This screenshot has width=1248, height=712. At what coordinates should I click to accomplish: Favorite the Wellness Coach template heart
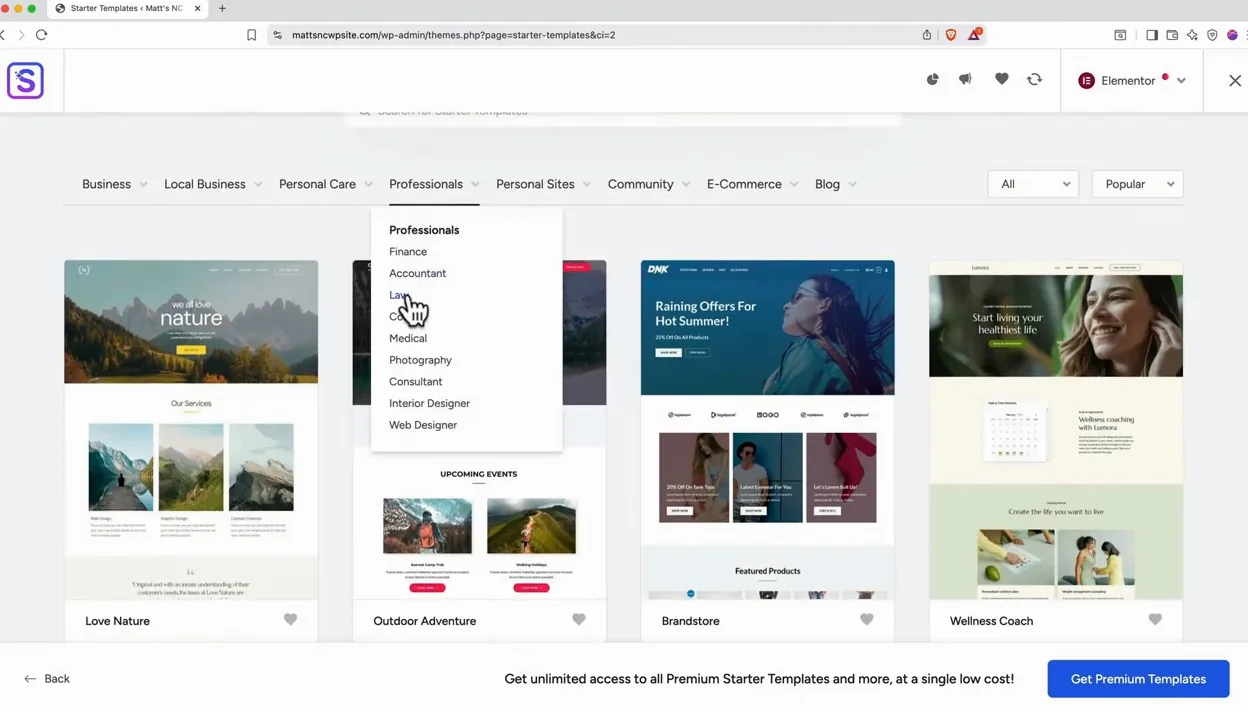coord(1155,619)
